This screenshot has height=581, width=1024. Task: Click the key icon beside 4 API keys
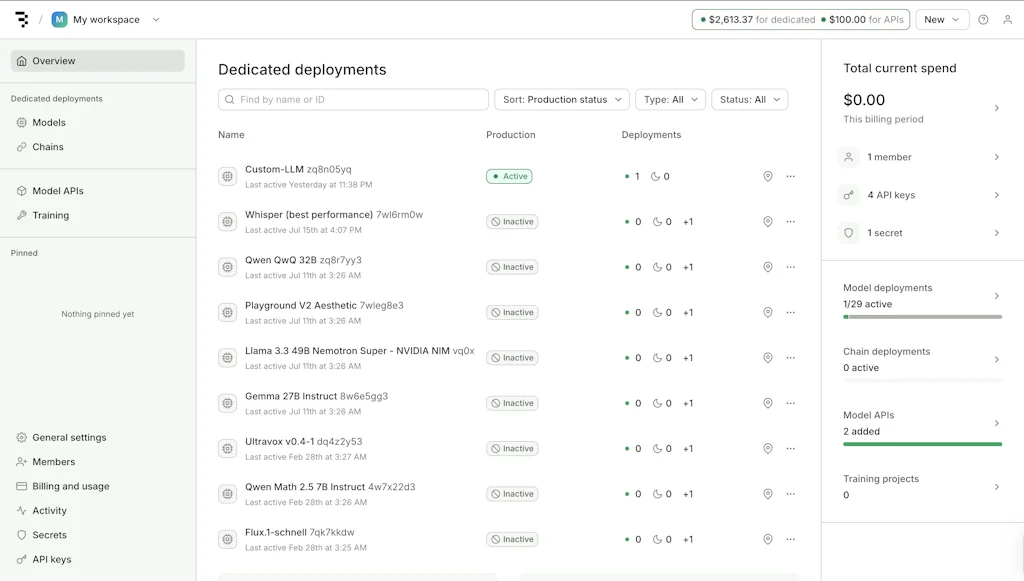[848, 194]
